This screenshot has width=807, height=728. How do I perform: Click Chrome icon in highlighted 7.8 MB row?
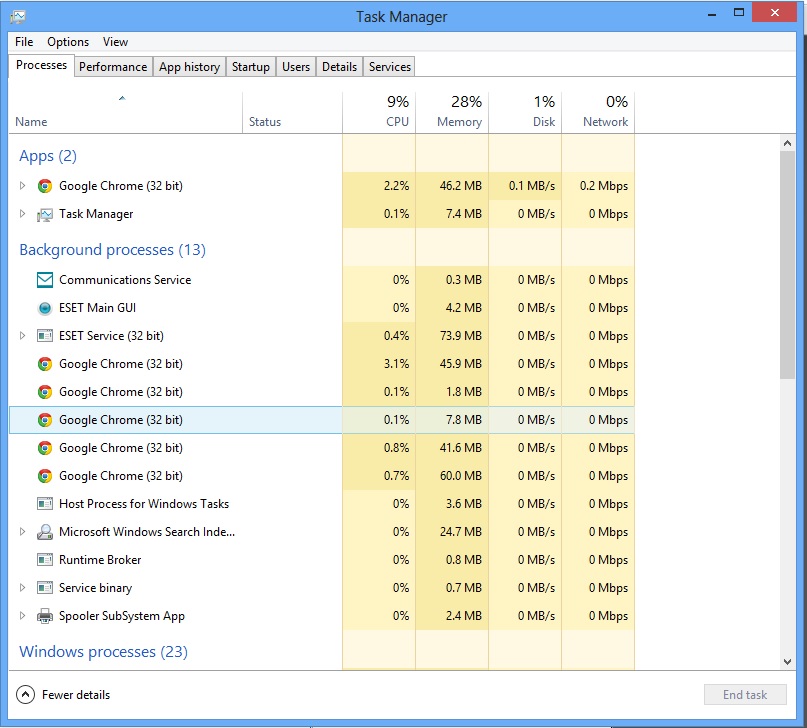(45, 420)
